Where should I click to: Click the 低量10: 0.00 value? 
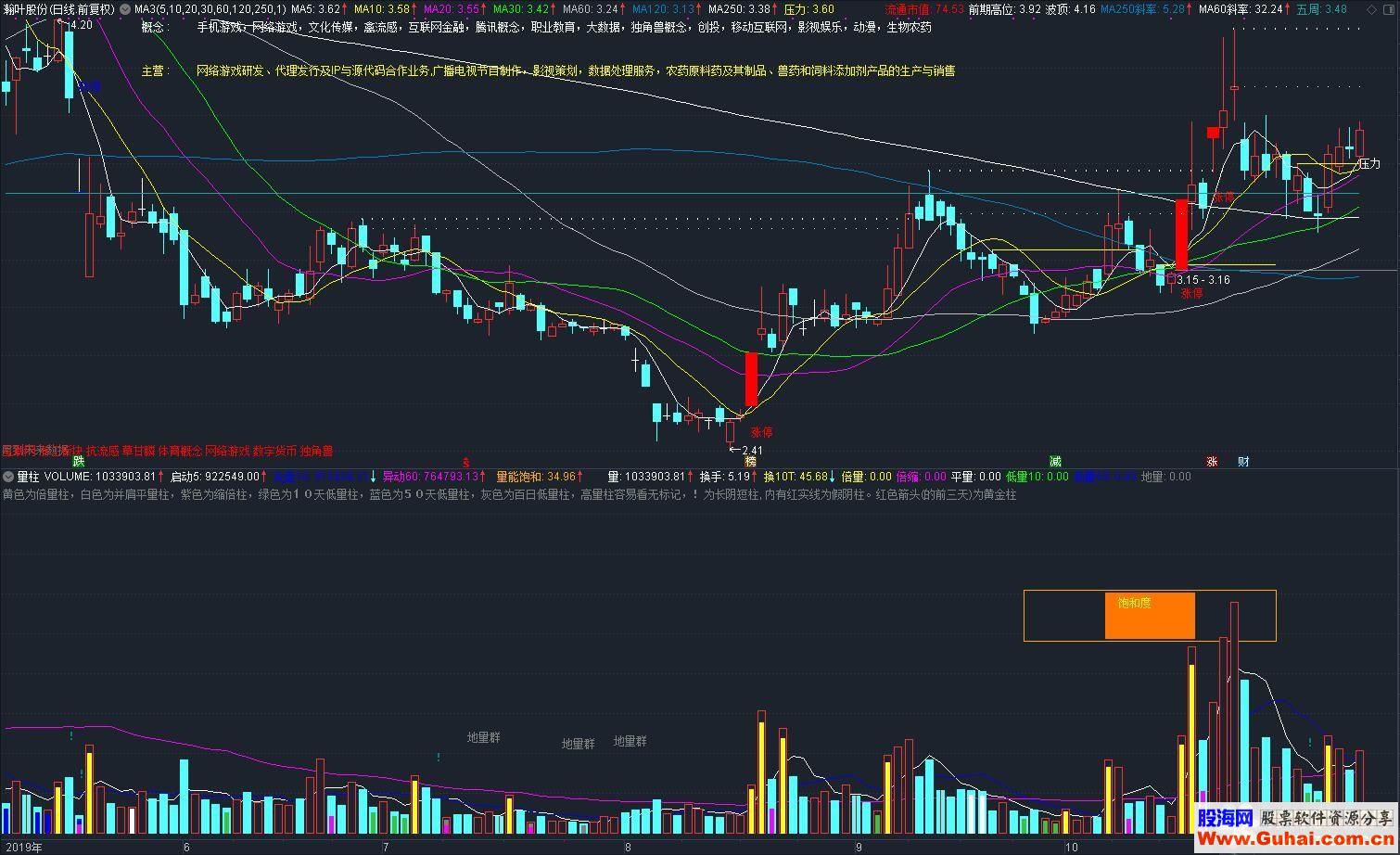point(1037,477)
